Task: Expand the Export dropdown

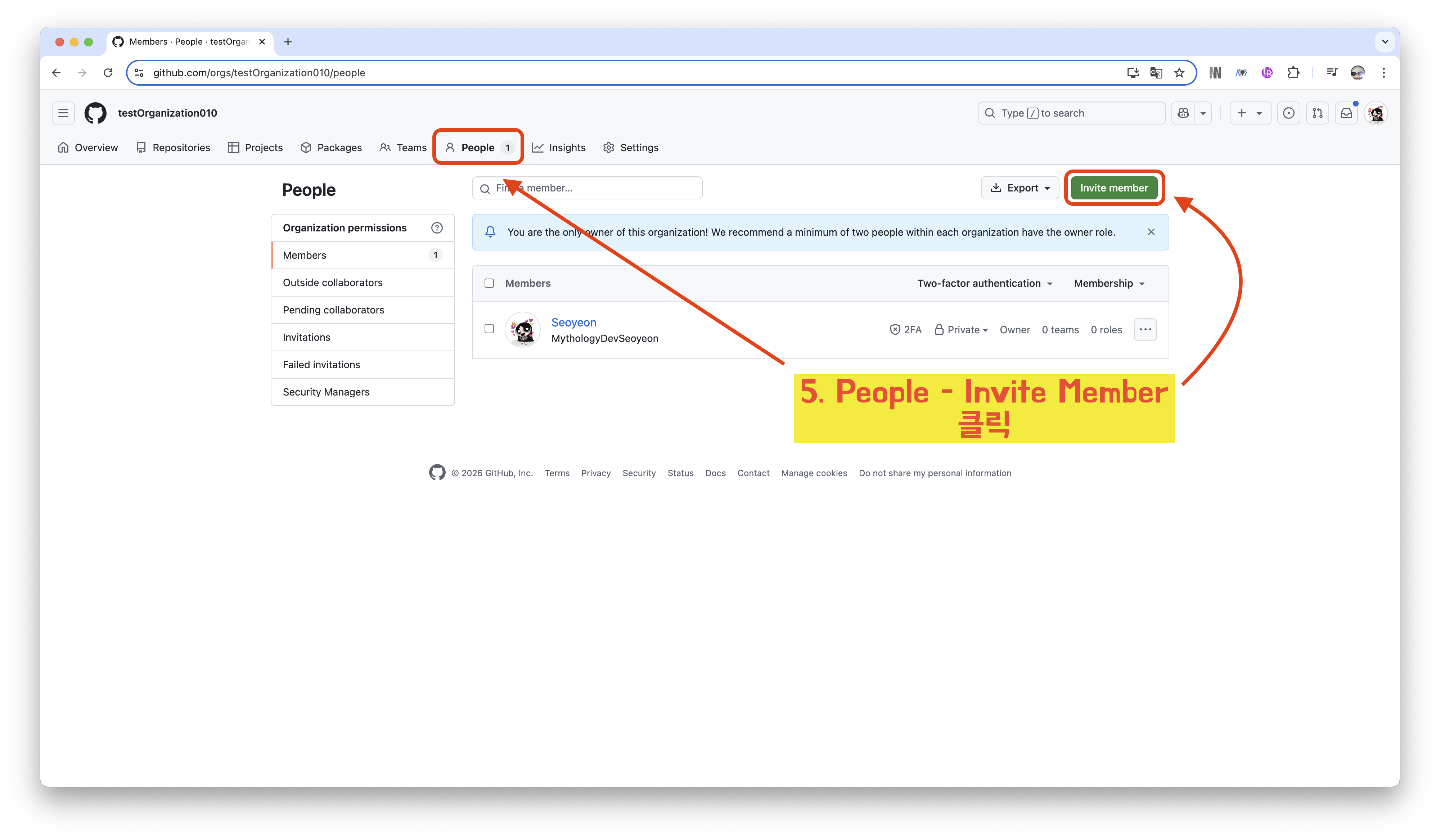Action: [1020, 188]
